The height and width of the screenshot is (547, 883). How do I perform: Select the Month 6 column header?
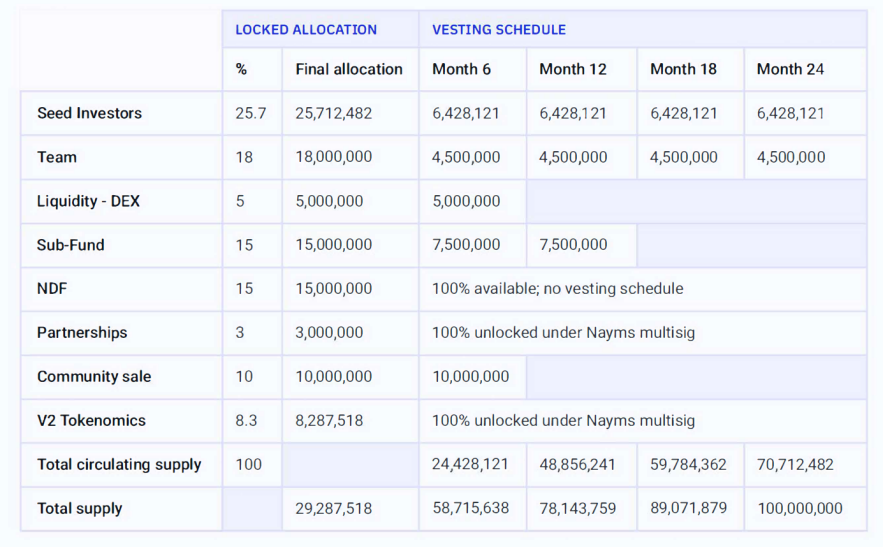tap(461, 69)
